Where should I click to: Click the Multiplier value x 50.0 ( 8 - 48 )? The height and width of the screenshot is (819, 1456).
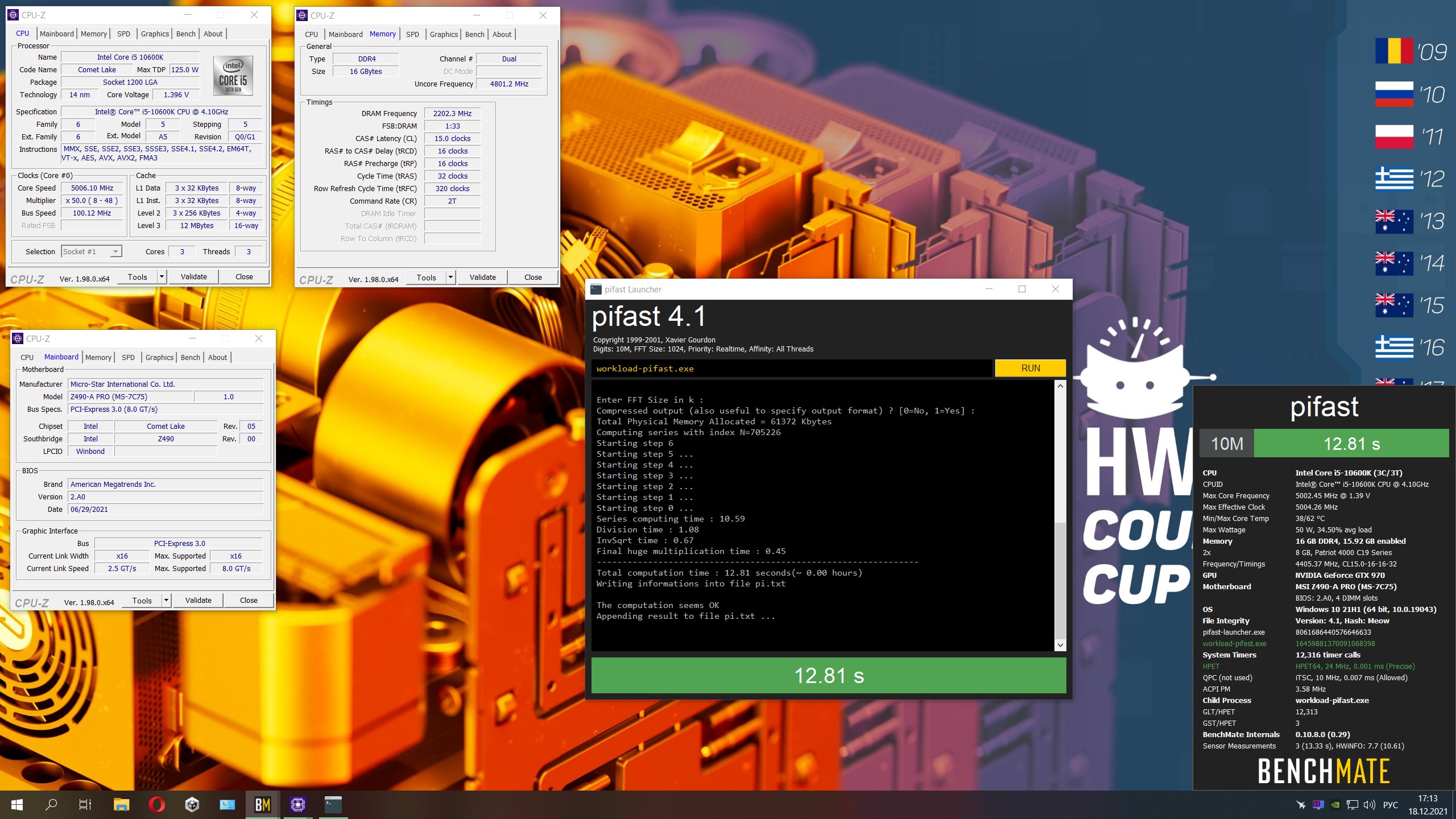[x=92, y=201]
